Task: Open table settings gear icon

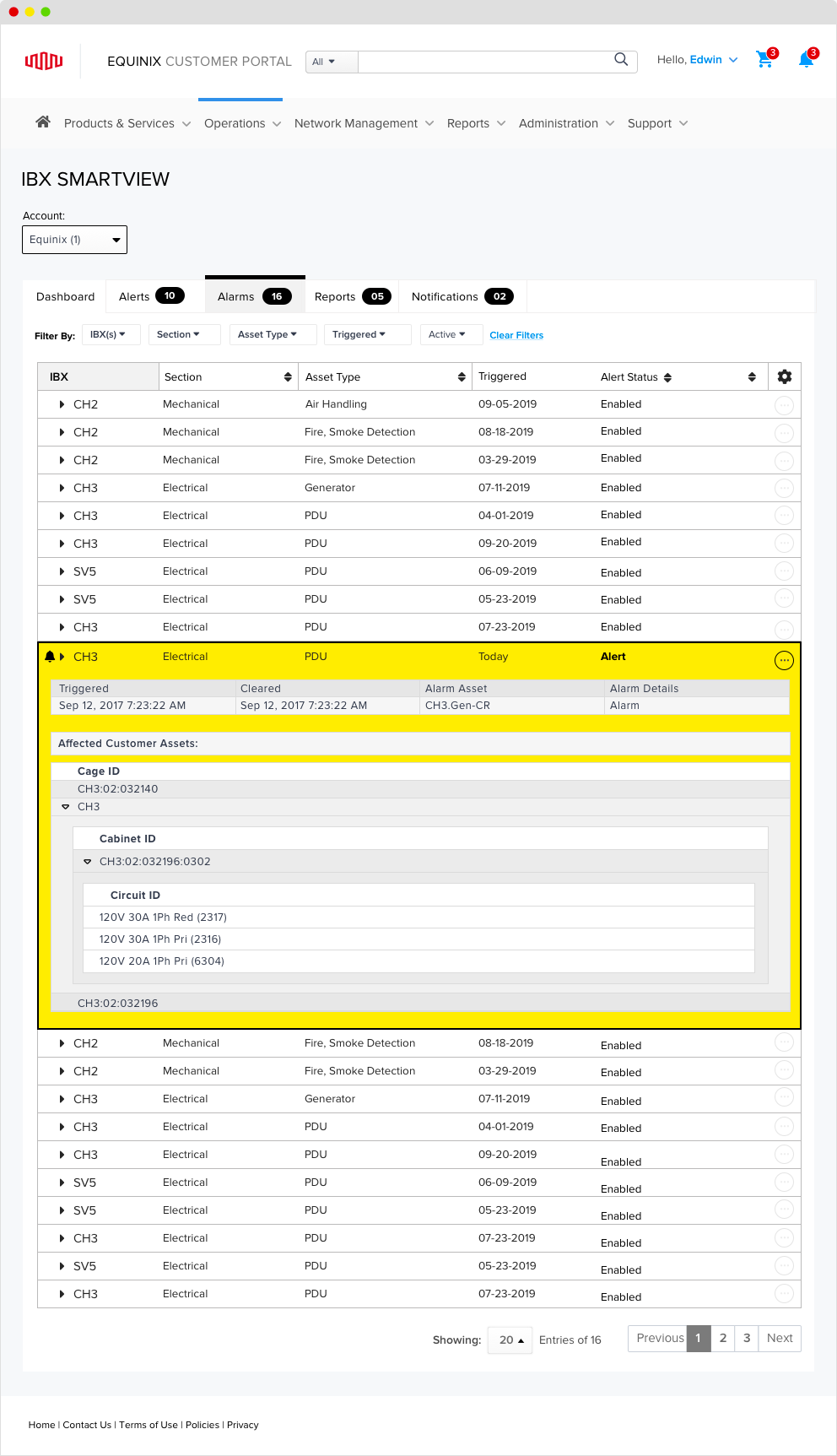Action: click(x=785, y=376)
